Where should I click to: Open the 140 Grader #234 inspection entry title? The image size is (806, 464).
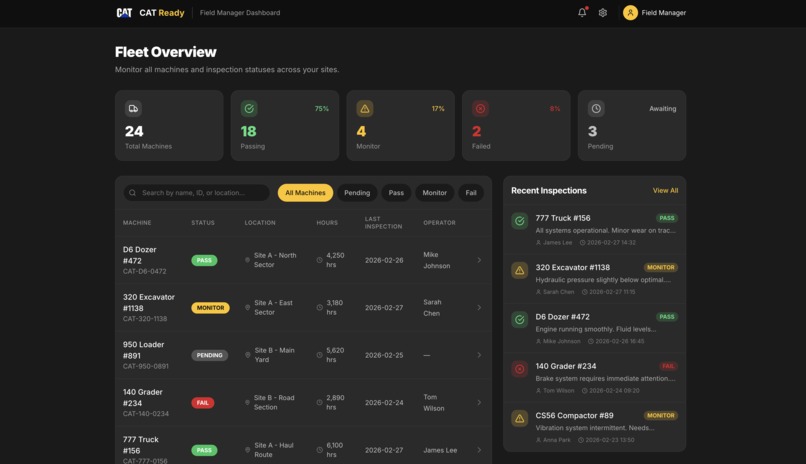click(566, 366)
